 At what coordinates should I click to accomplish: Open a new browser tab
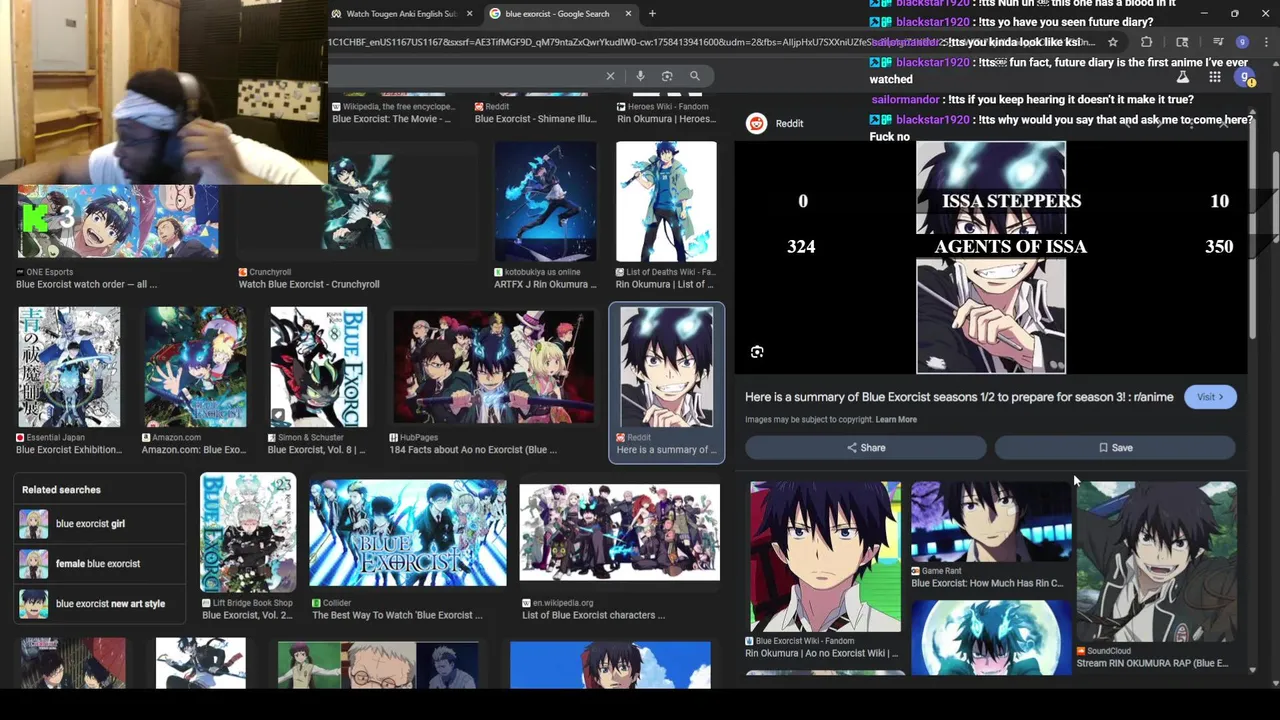pos(652,14)
